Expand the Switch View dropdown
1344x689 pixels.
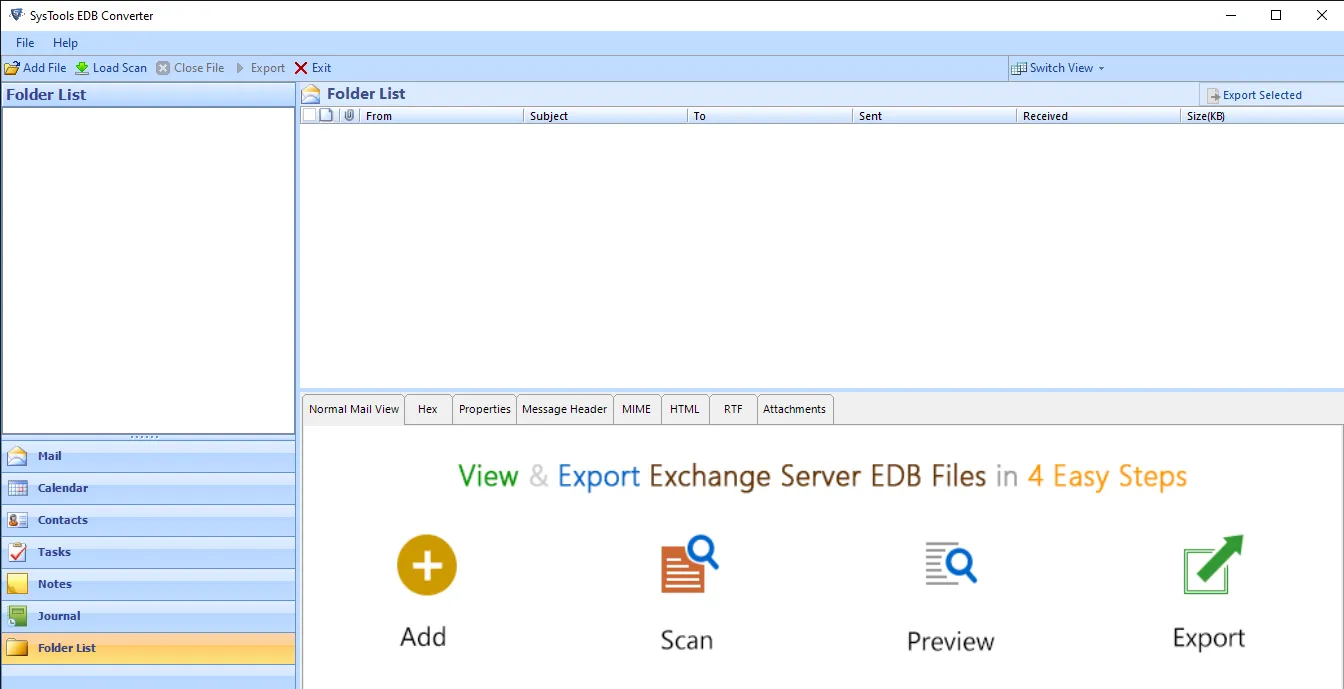[x=1060, y=68]
